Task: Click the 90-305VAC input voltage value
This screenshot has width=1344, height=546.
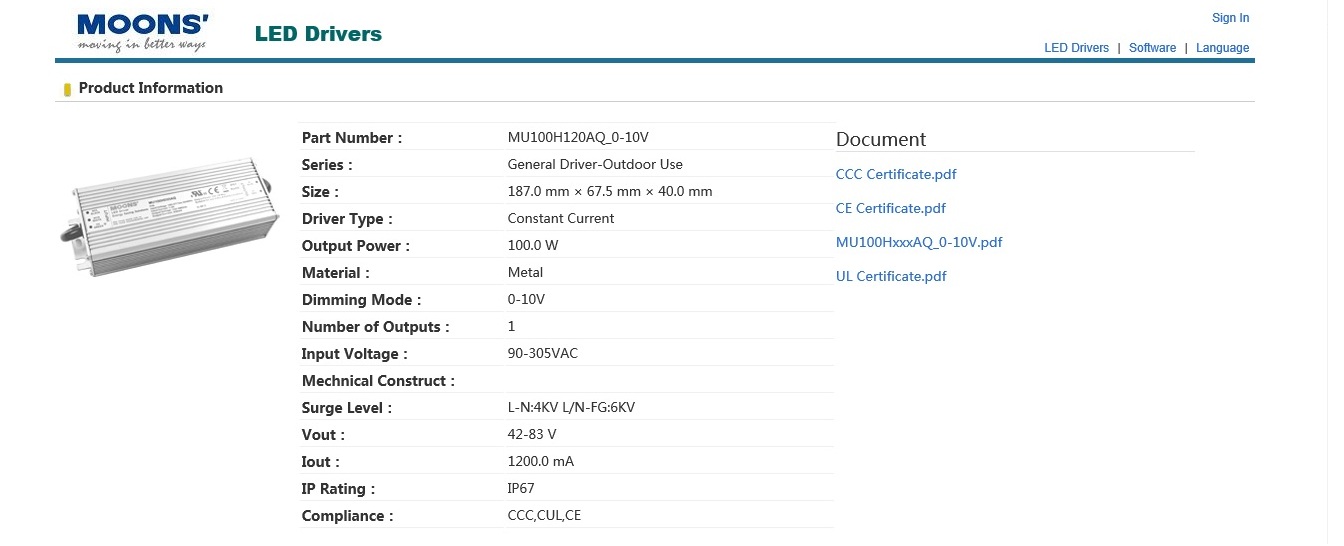Action: (542, 354)
